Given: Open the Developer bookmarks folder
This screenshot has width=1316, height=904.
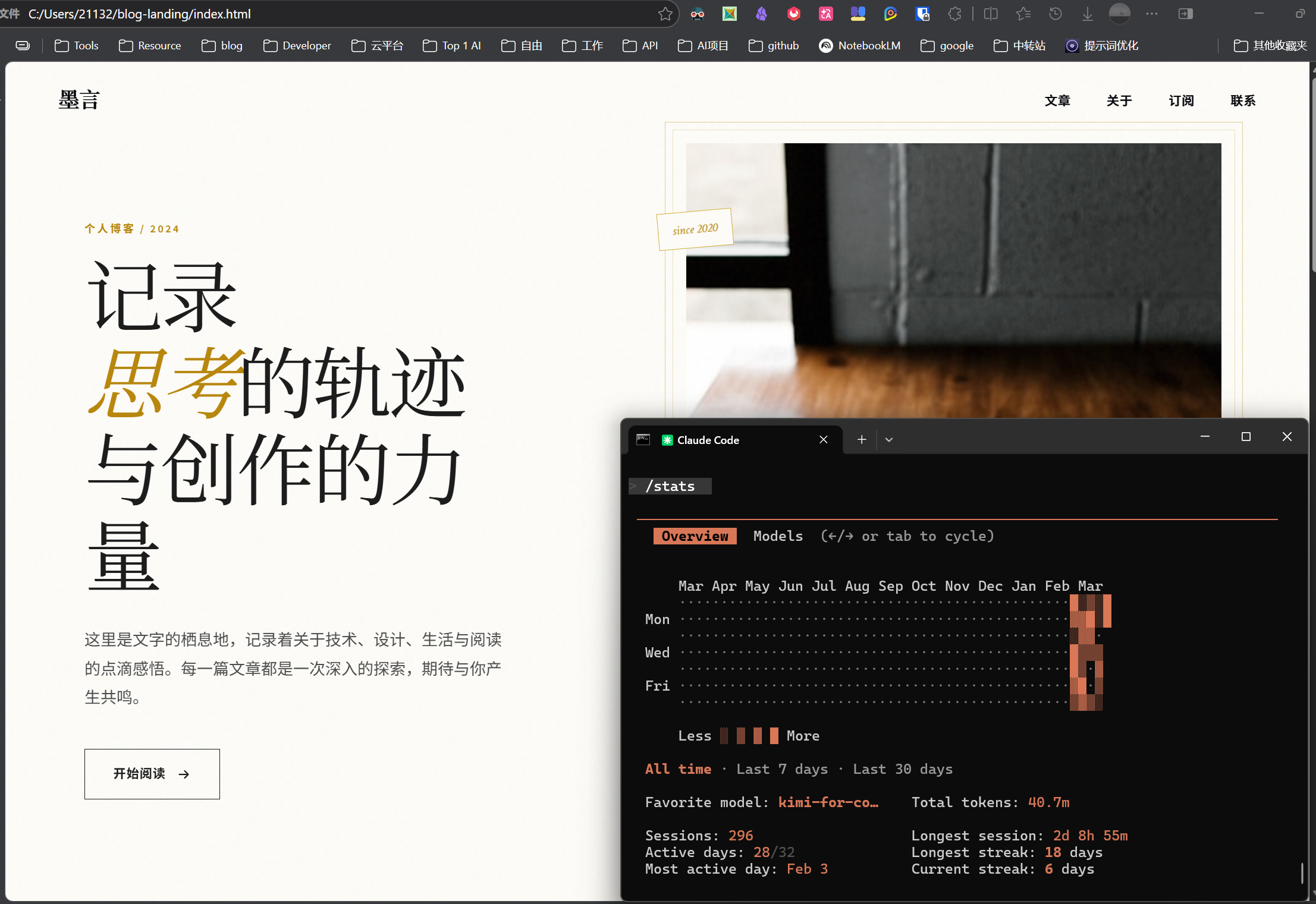Looking at the screenshot, I should coord(297,46).
